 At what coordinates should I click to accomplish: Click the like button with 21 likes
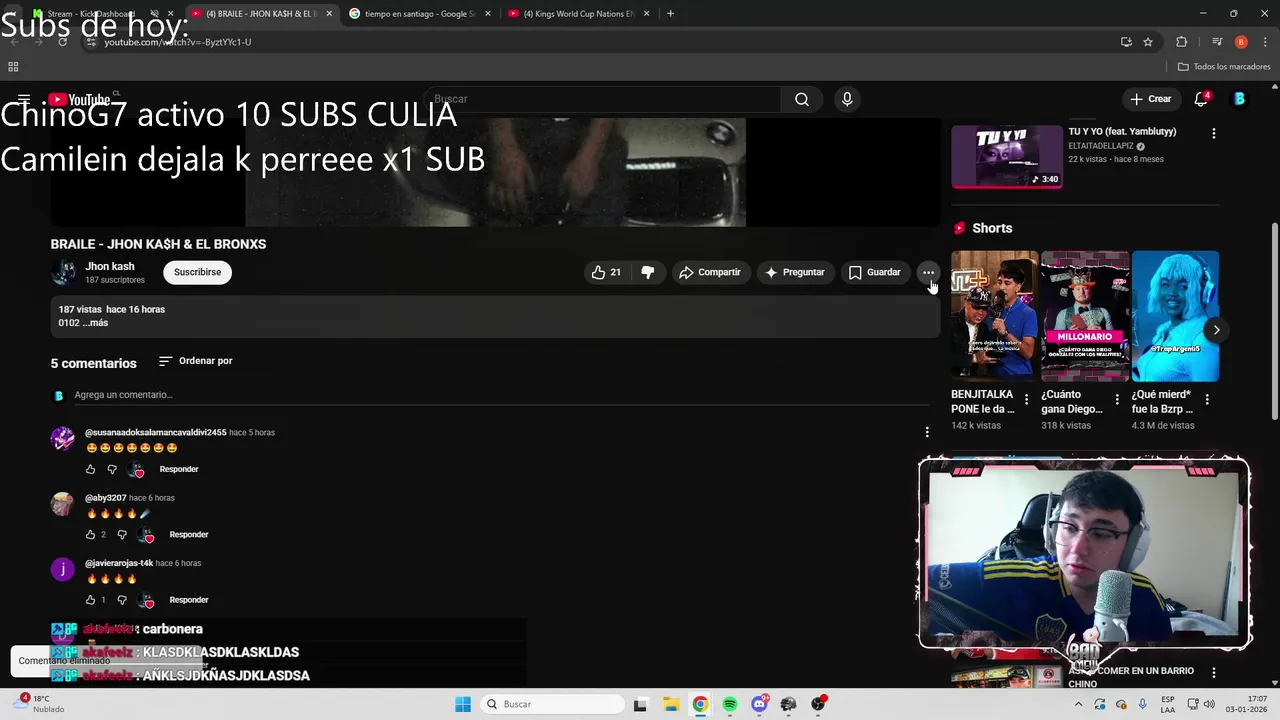click(x=606, y=272)
